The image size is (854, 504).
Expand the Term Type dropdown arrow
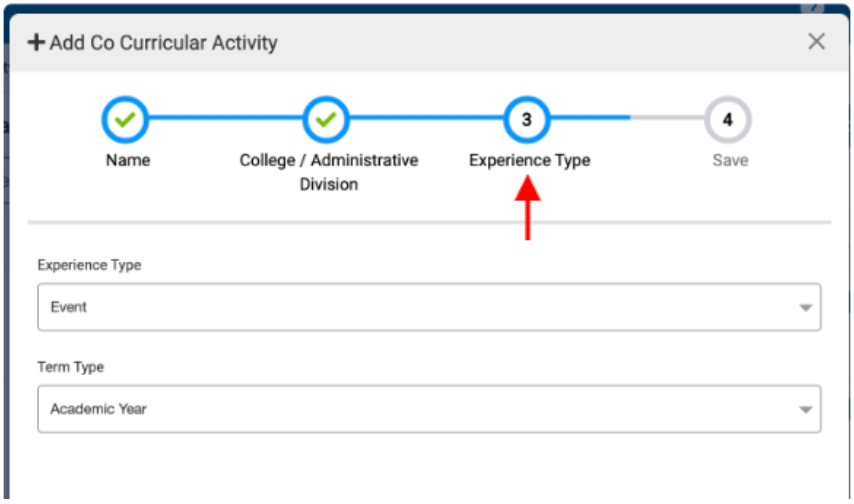tap(806, 410)
